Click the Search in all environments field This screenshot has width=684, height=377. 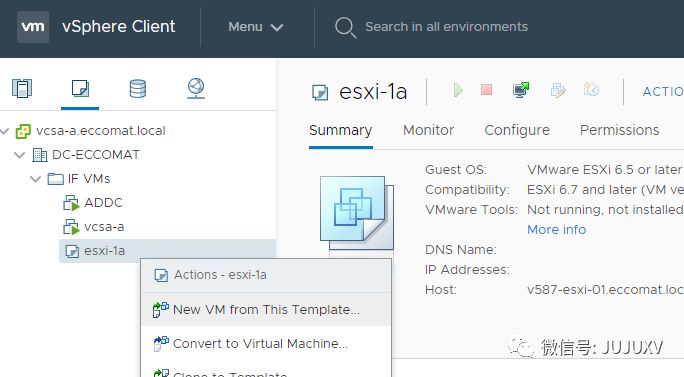pos(446,27)
